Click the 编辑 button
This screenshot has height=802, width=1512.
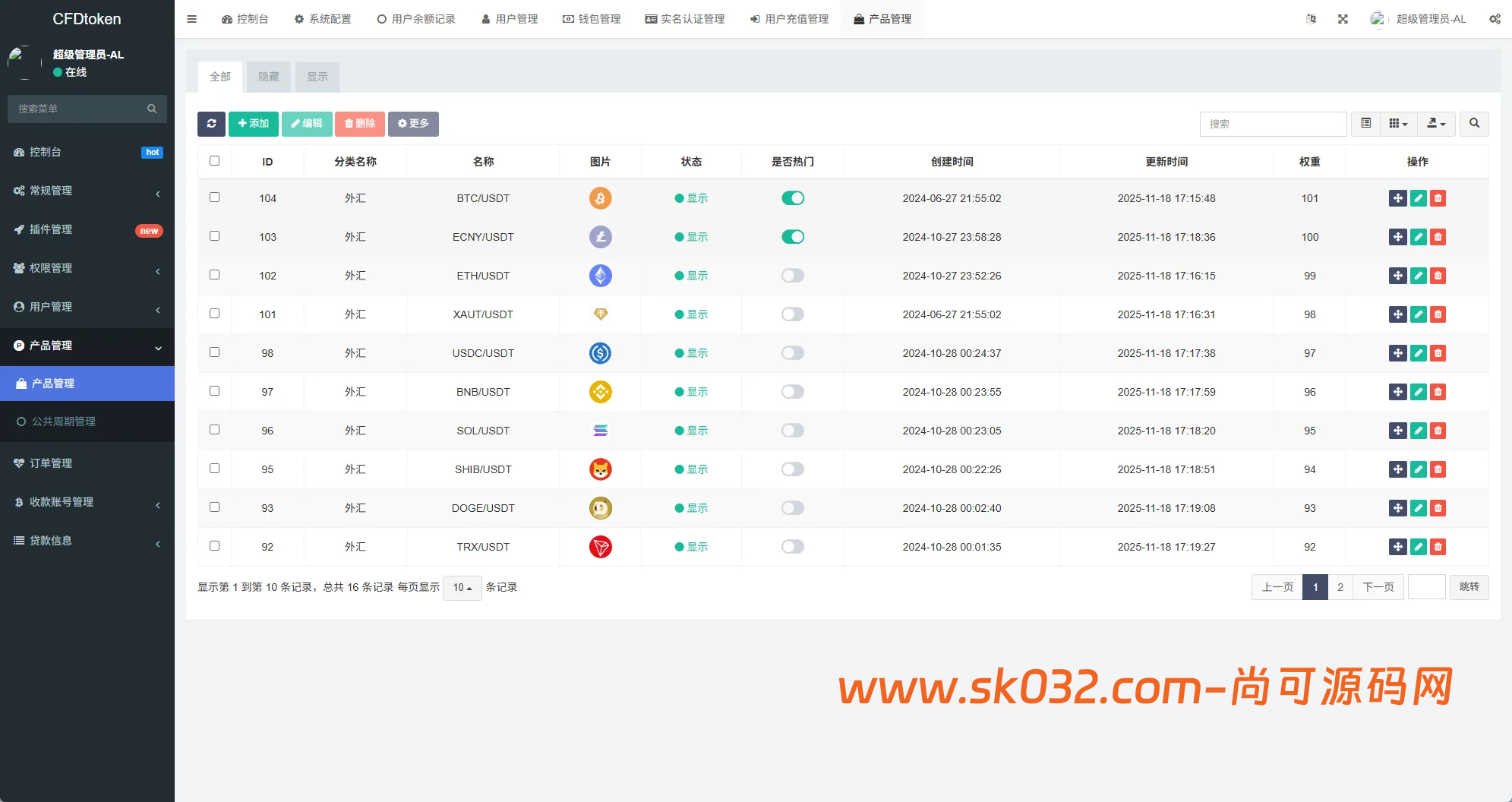click(x=307, y=124)
